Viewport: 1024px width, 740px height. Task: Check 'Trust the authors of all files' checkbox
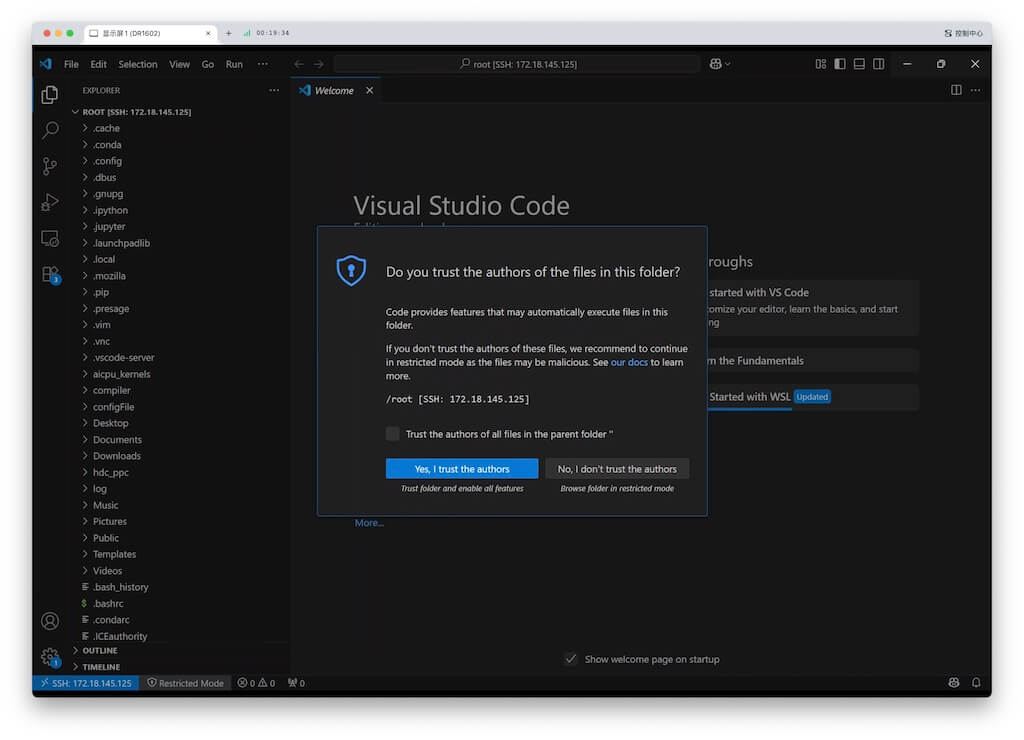pyautogui.click(x=393, y=434)
